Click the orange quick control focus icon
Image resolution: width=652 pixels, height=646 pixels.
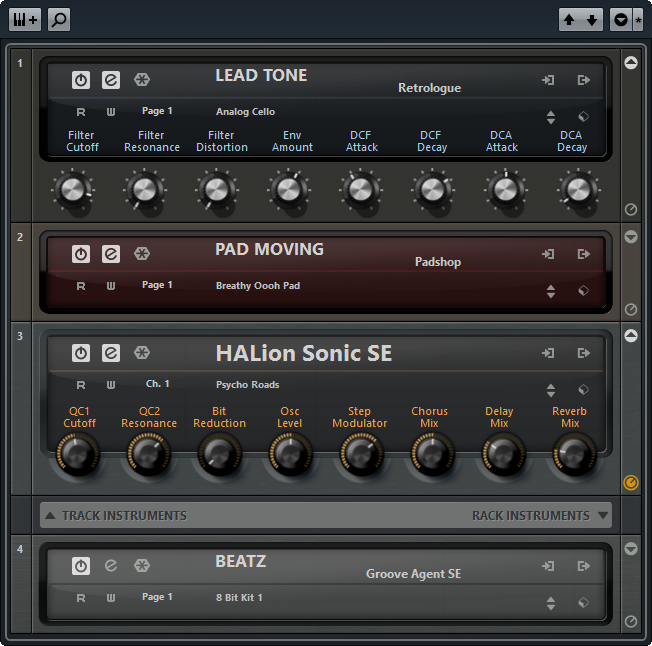631,483
